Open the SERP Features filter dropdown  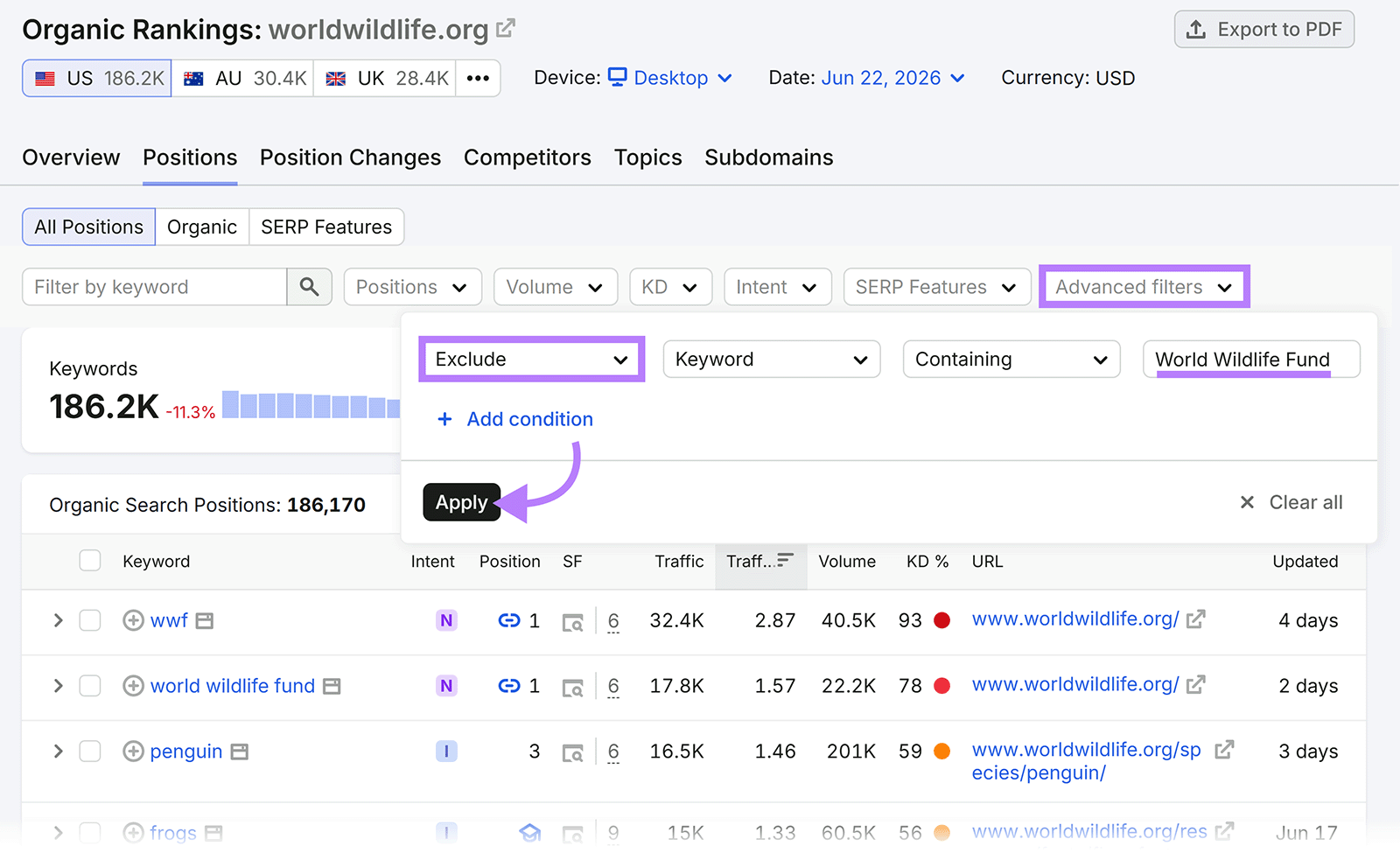coord(936,287)
